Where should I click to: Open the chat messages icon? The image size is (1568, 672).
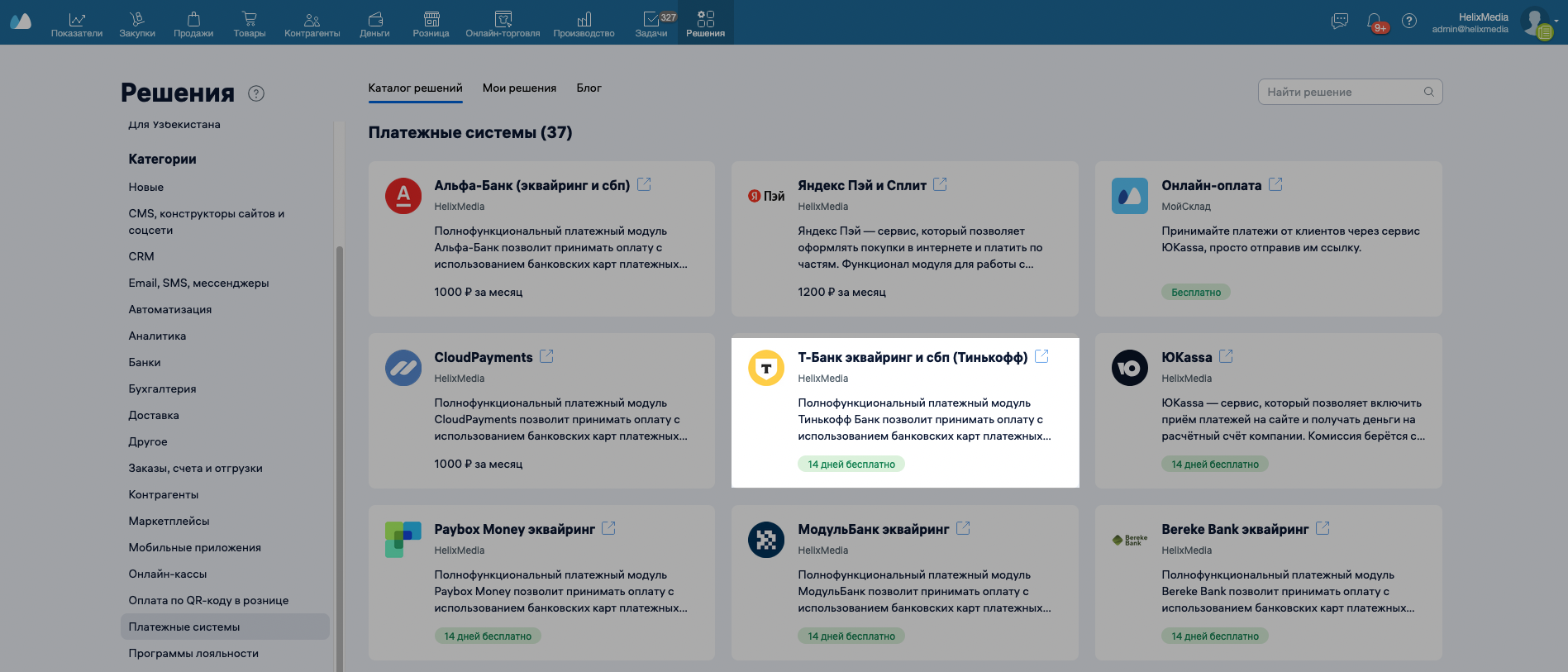[x=1340, y=21]
